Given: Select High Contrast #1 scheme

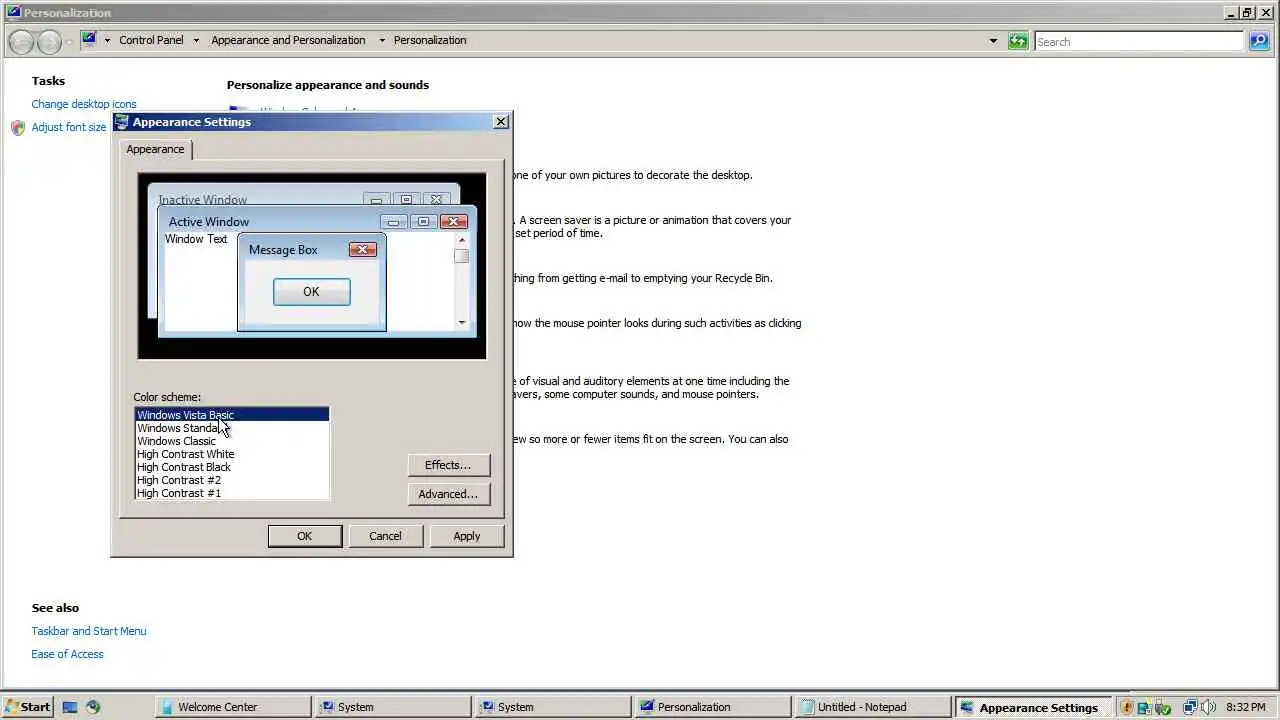Looking at the screenshot, I should coord(232,493).
